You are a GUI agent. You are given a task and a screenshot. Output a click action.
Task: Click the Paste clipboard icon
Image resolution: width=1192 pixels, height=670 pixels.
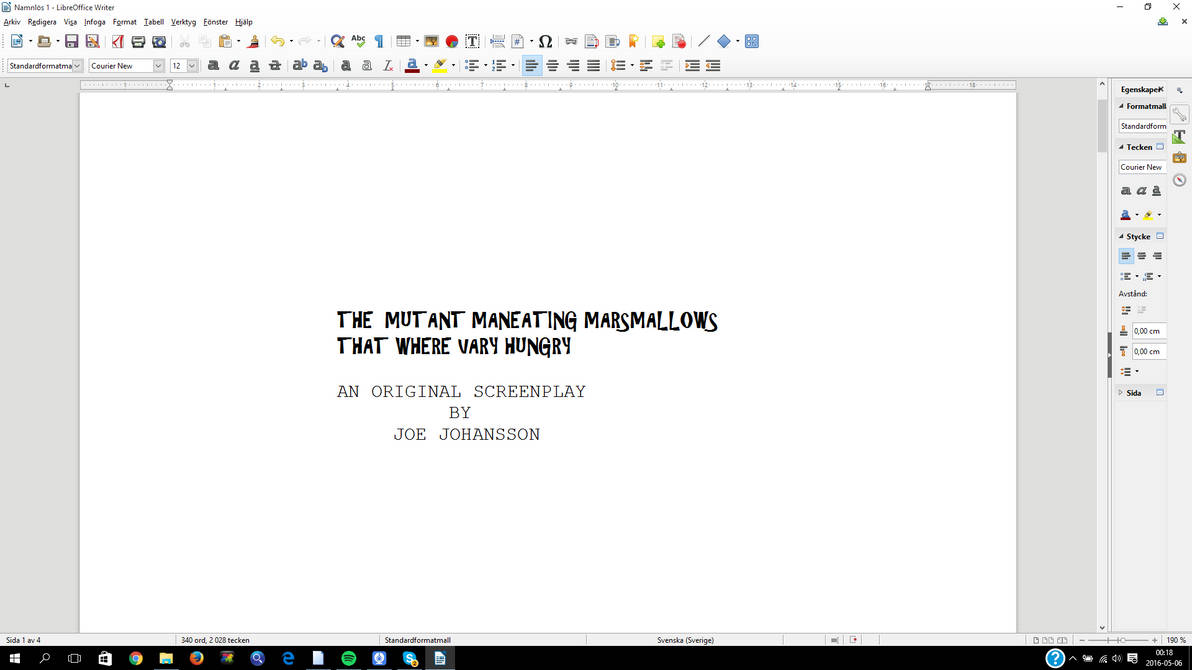225,41
